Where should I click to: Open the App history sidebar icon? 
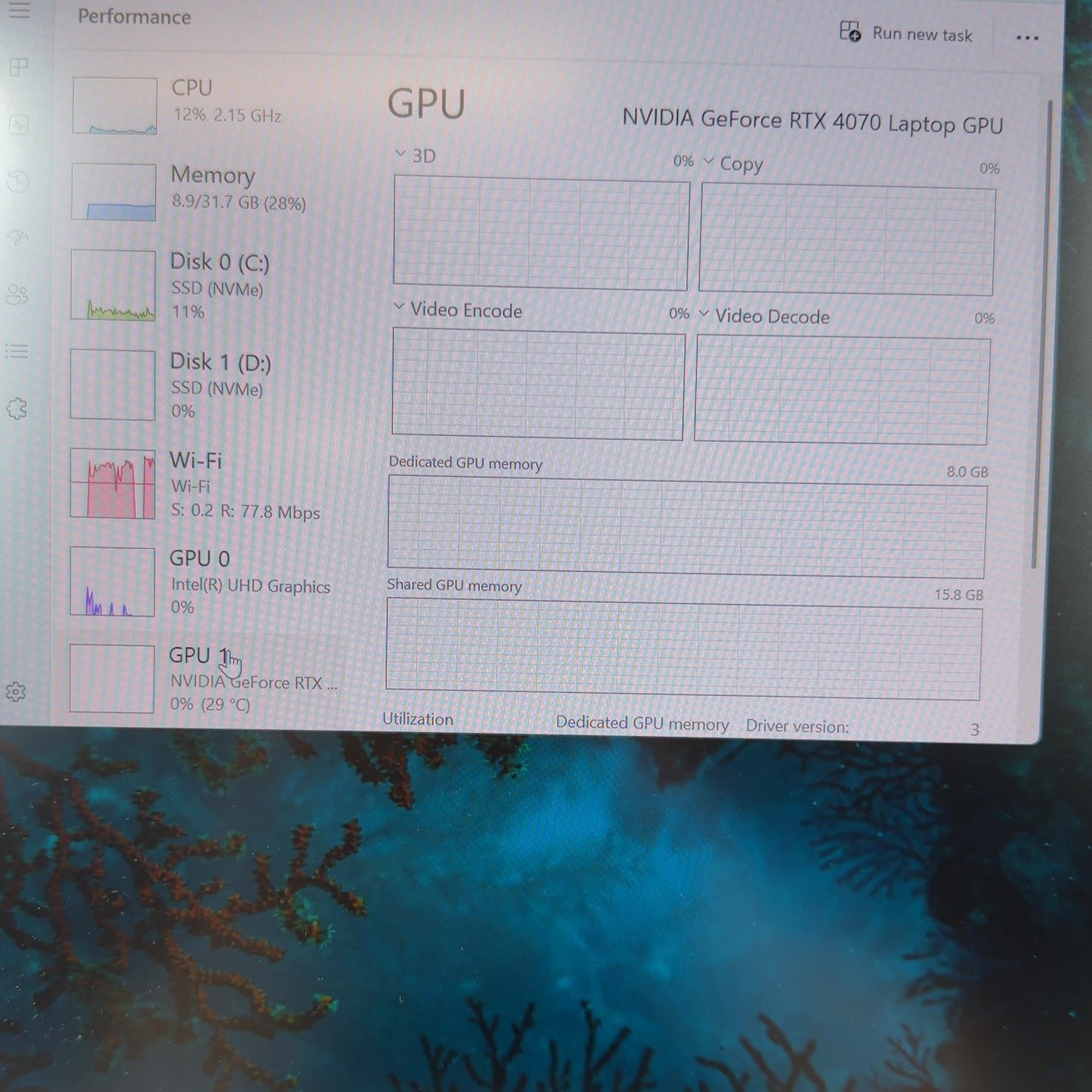pos(19,181)
